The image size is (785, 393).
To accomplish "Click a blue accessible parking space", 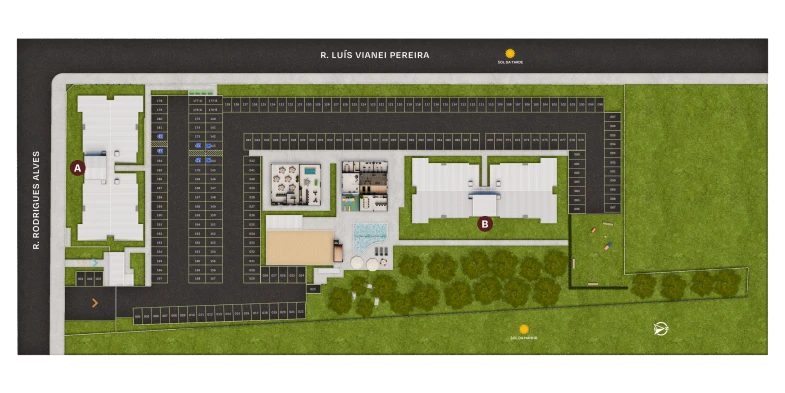I will click(x=160, y=136).
